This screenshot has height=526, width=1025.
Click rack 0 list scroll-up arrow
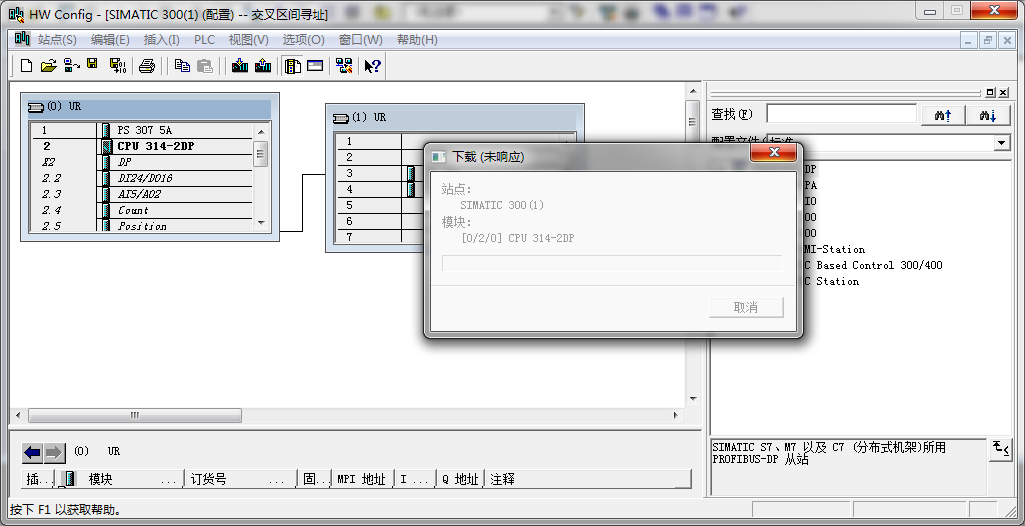261,131
